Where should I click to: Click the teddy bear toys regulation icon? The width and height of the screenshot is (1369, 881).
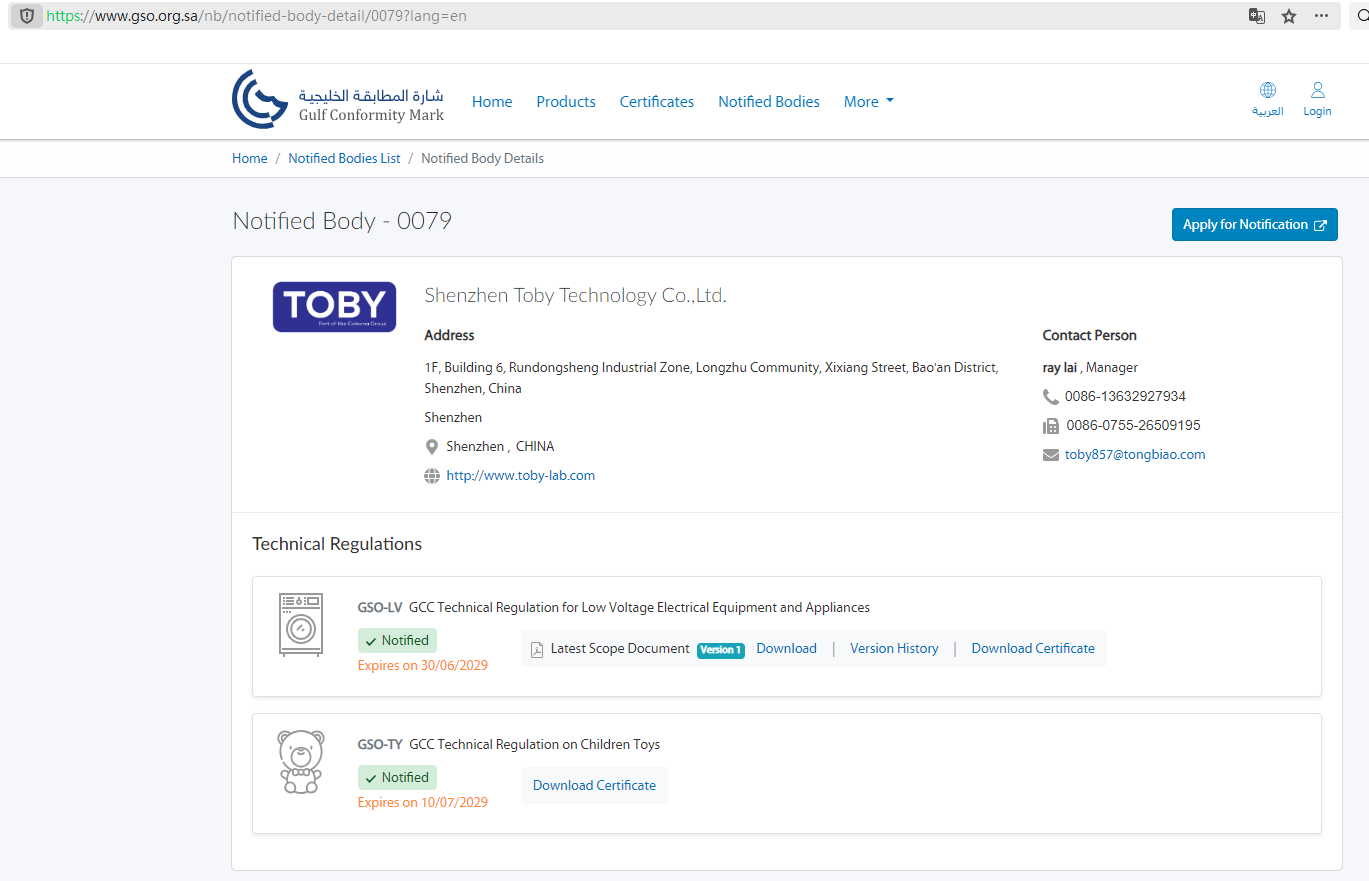point(300,762)
